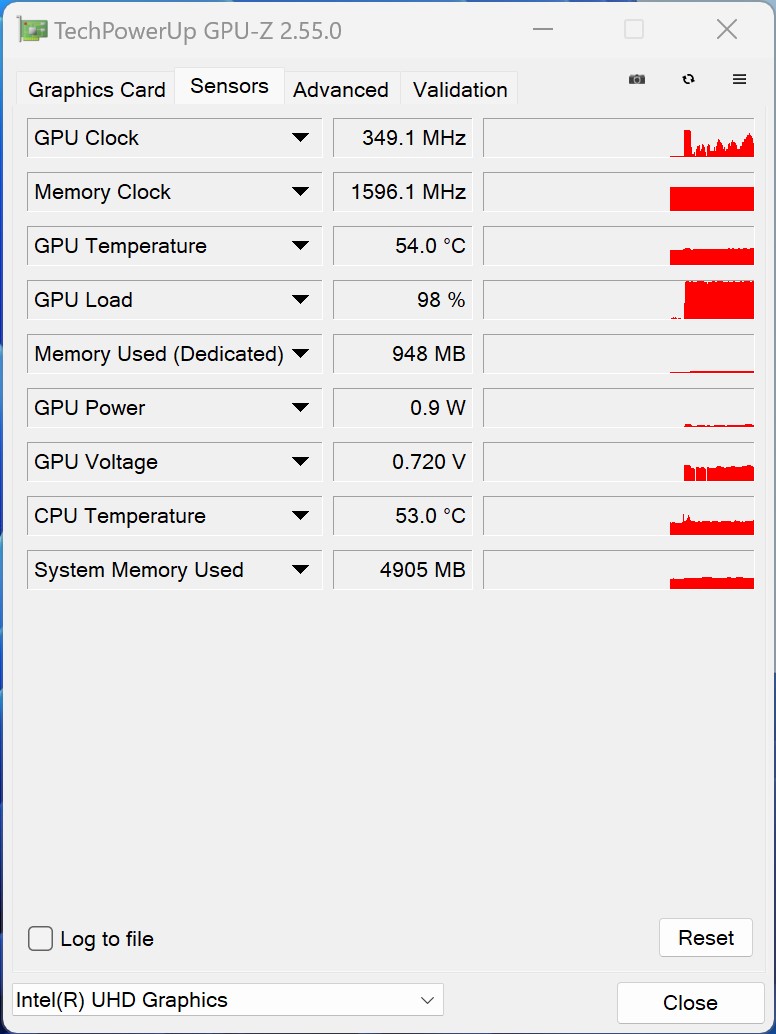Image resolution: width=776 pixels, height=1034 pixels.
Task: Click the System Memory Used value field
Action: [x=402, y=570]
